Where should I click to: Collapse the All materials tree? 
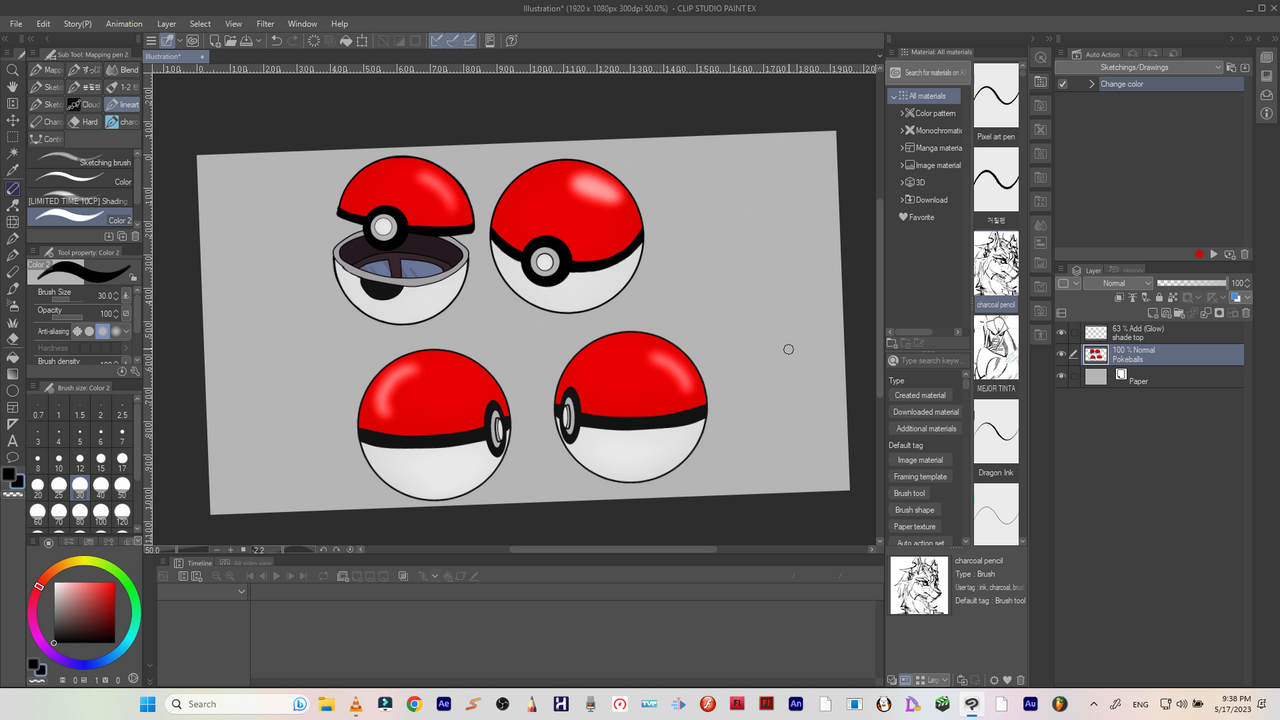click(x=893, y=96)
